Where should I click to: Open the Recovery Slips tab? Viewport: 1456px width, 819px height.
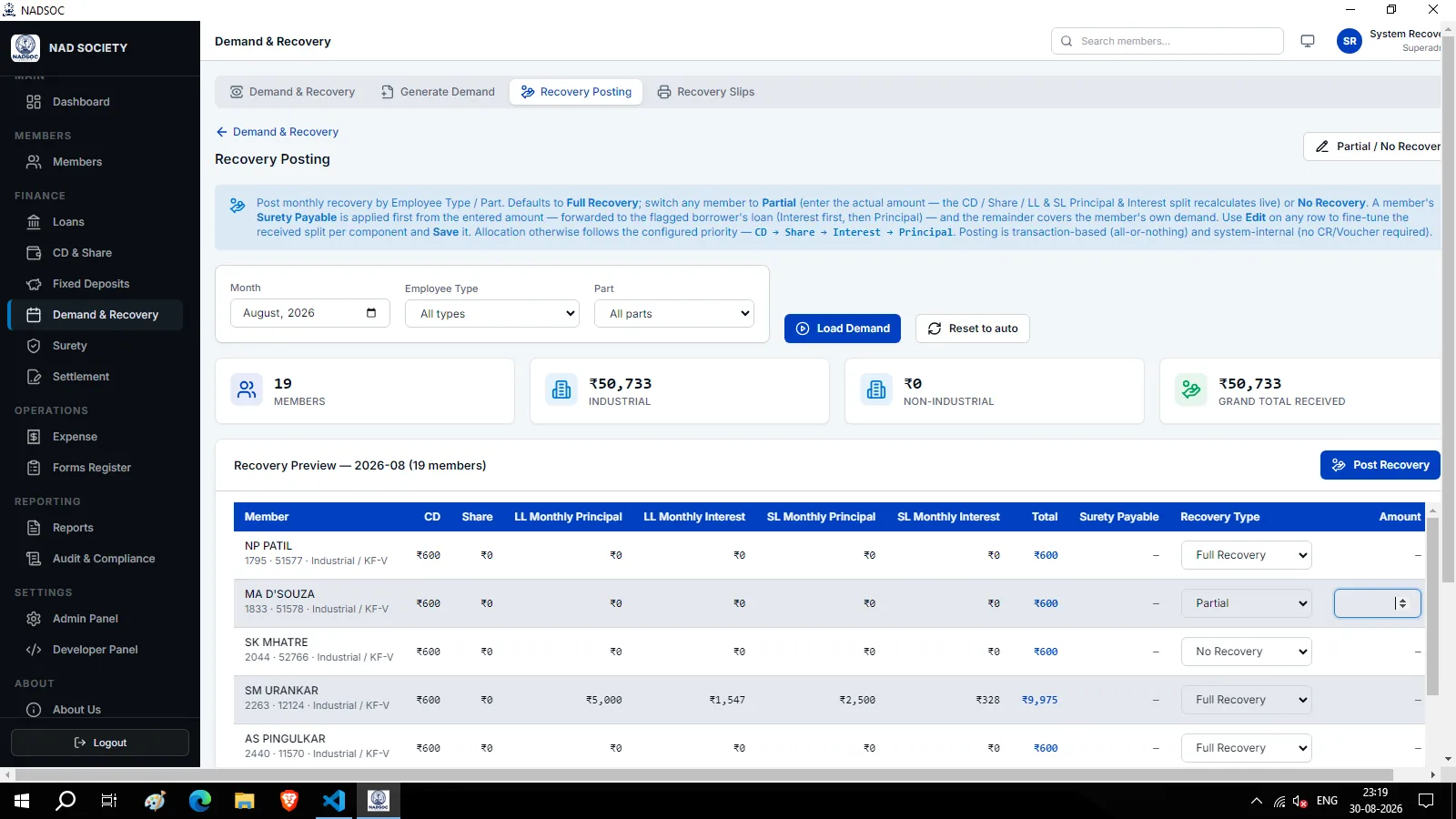(706, 92)
